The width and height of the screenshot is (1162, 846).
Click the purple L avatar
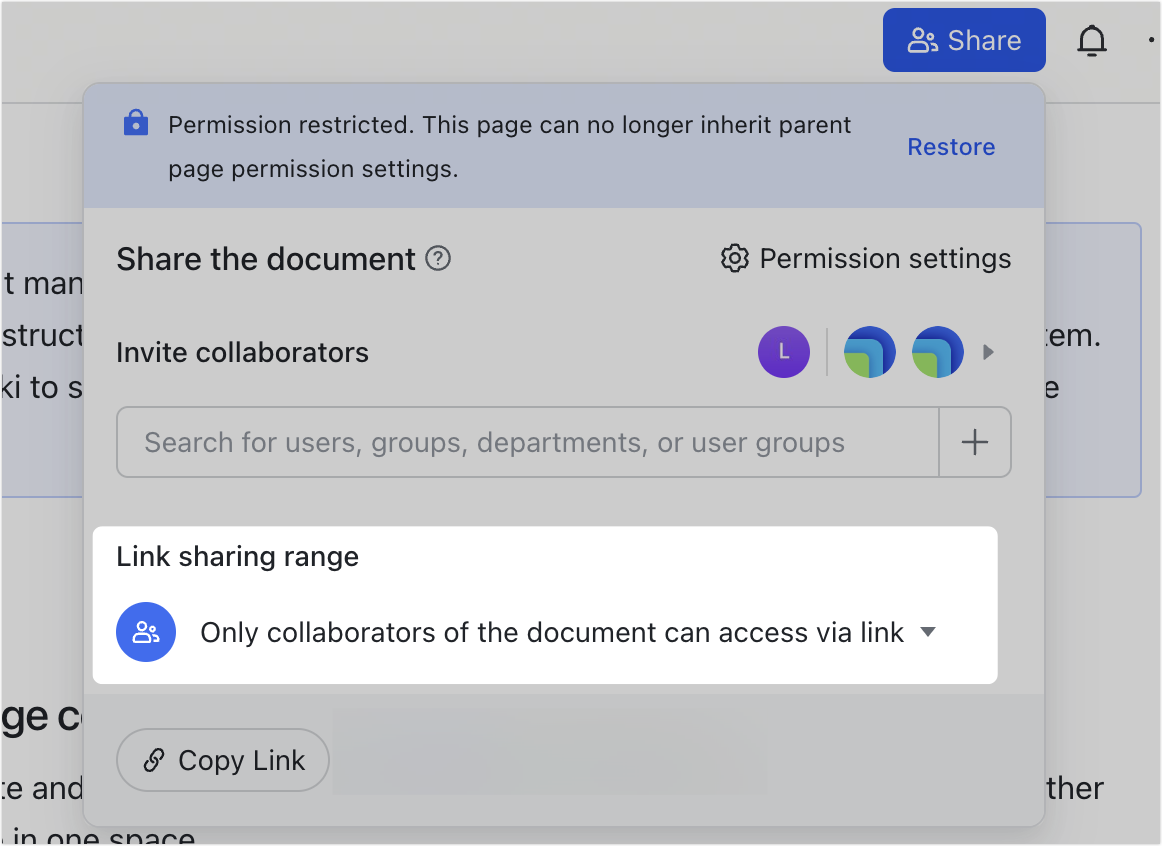click(784, 352)
